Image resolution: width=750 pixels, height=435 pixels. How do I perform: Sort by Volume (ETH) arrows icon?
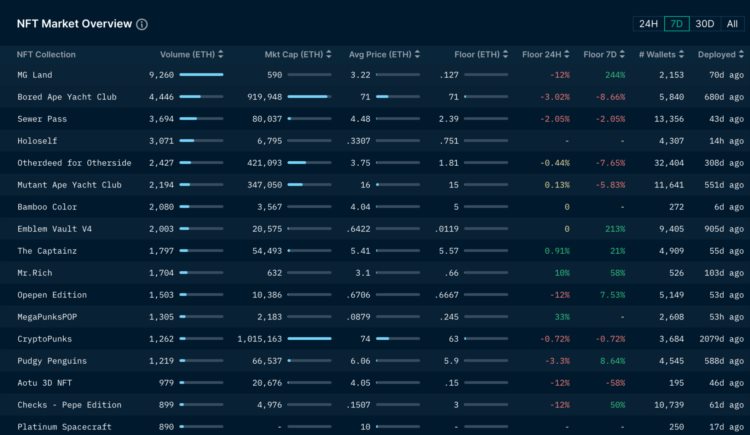pos(221,54)
